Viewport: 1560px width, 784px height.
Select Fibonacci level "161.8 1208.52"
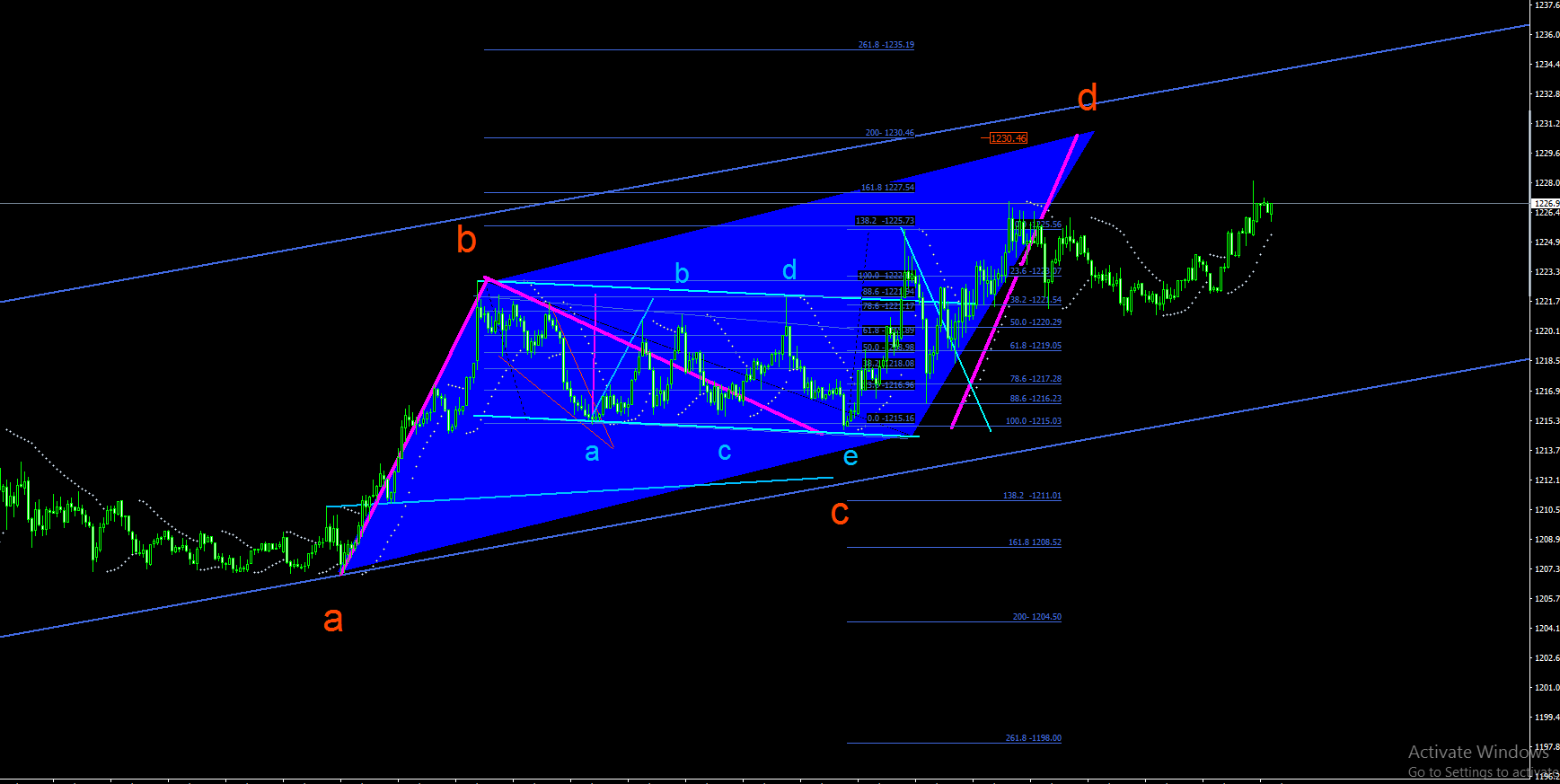pyautogui.click(x=1035, y=542)
